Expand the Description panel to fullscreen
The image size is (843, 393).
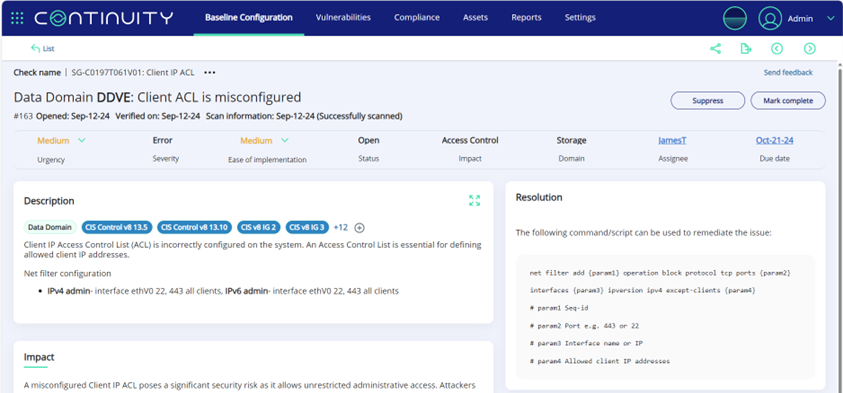tap(474, 201)
